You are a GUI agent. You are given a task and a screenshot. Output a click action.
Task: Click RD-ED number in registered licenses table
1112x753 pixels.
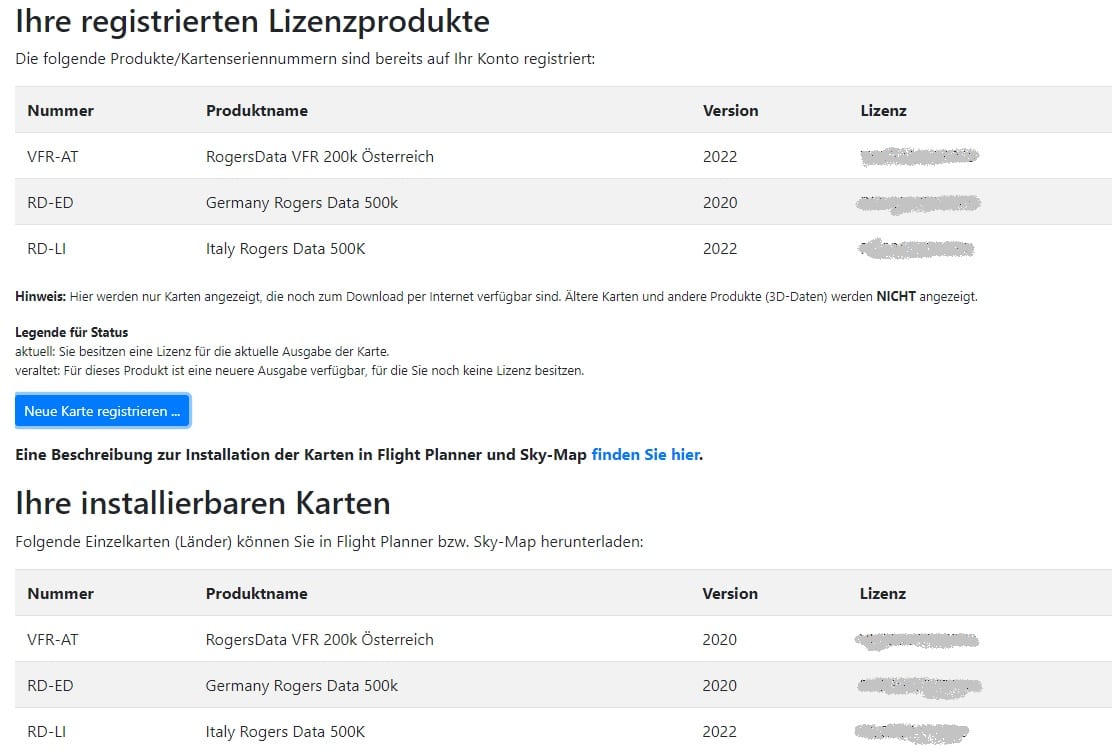pos(50,202)
